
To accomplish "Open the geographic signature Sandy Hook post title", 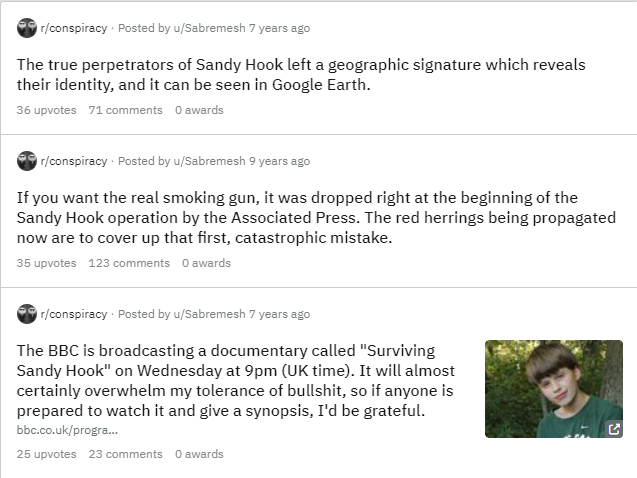I will click(x=301, y=75).
